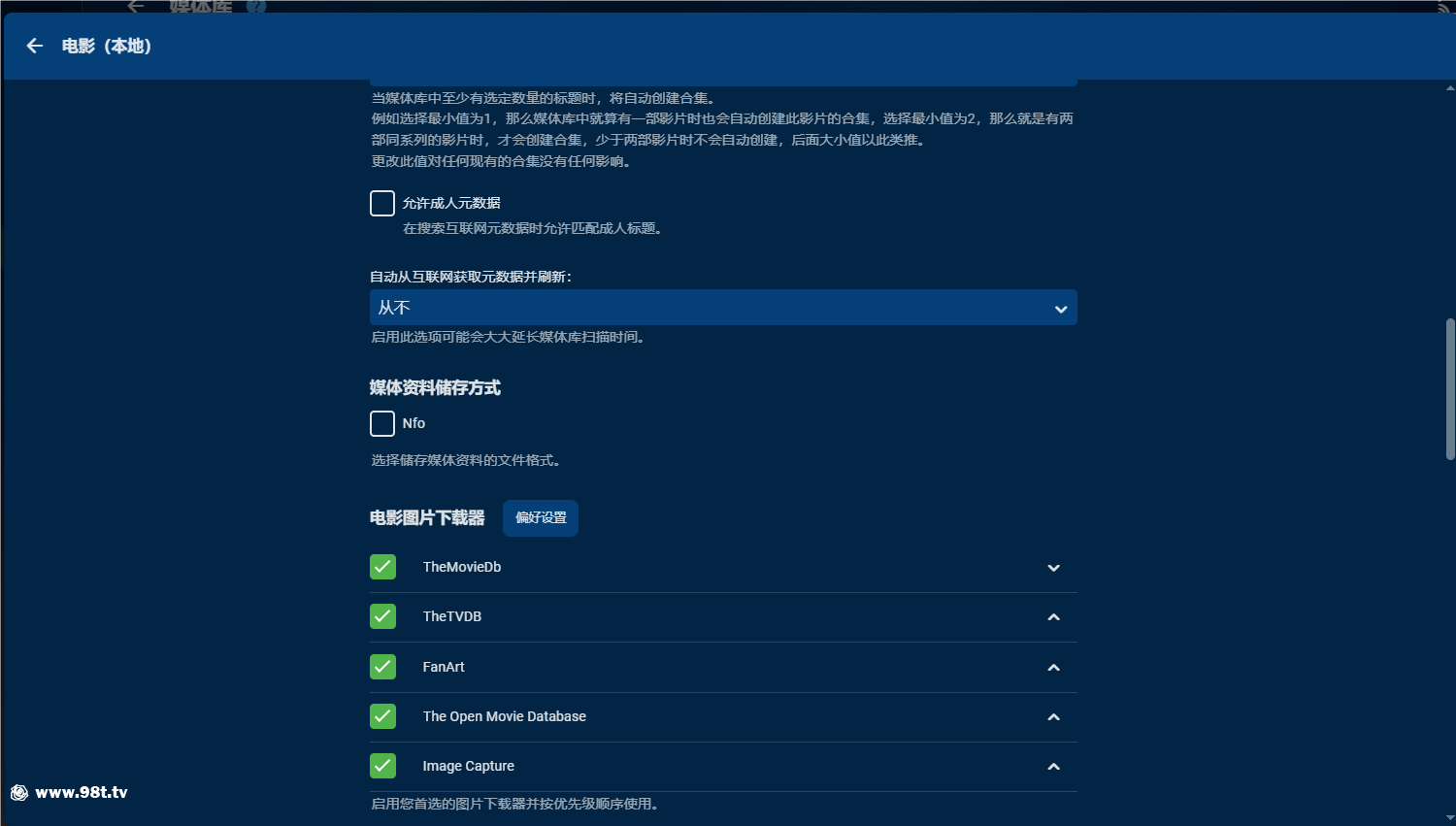Click the 媒体资料储存方式 heading
The height and width of the screenshot is (826, 1456).
435,387
